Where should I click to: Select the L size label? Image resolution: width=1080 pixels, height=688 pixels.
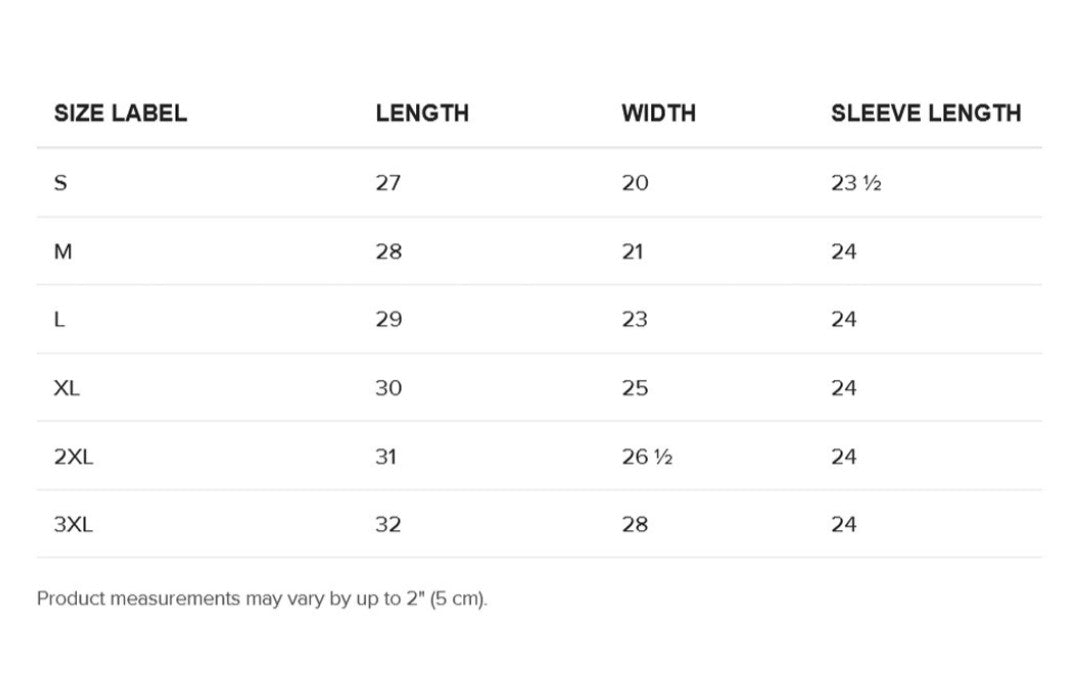[60, 319]
